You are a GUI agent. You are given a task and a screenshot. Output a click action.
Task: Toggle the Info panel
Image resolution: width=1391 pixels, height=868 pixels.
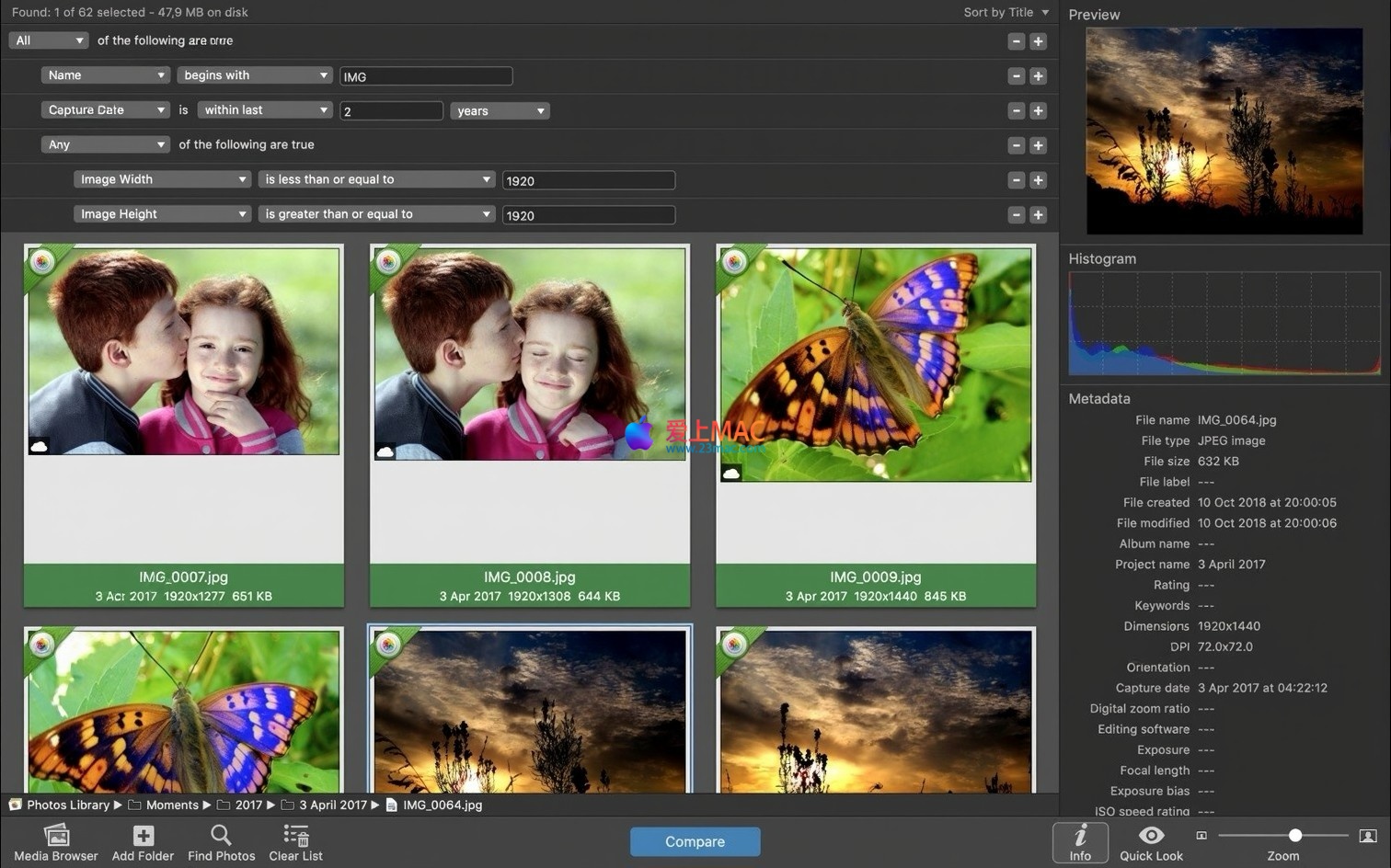point(1080,841)
